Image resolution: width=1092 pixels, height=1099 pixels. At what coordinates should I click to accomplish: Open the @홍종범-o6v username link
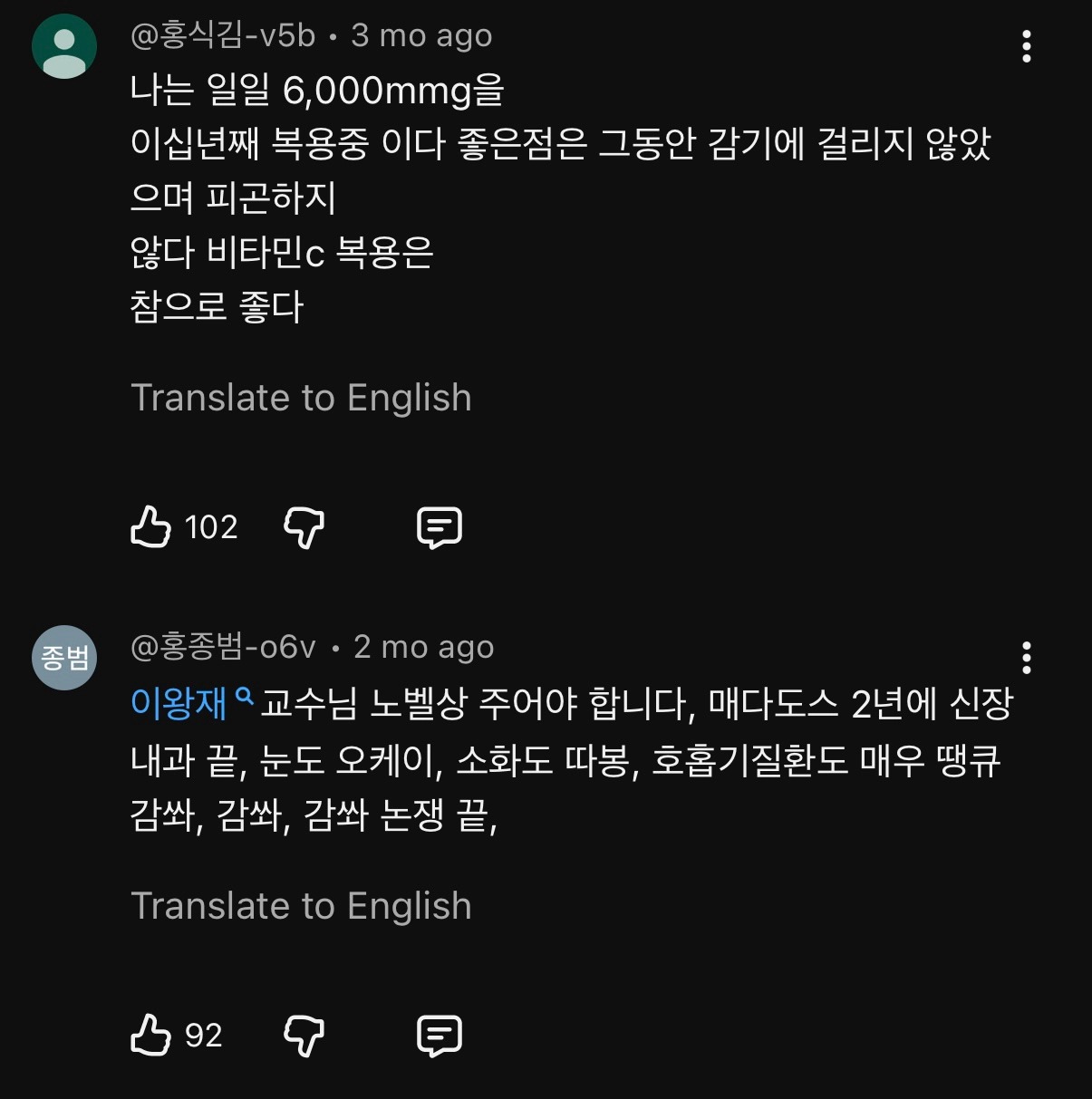pos(224,647)
